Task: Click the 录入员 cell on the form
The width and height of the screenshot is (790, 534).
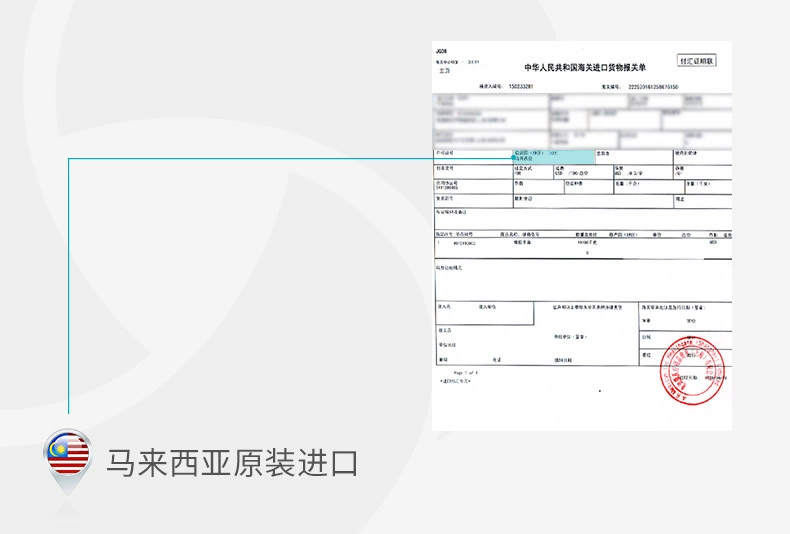Action: point(445,306)
